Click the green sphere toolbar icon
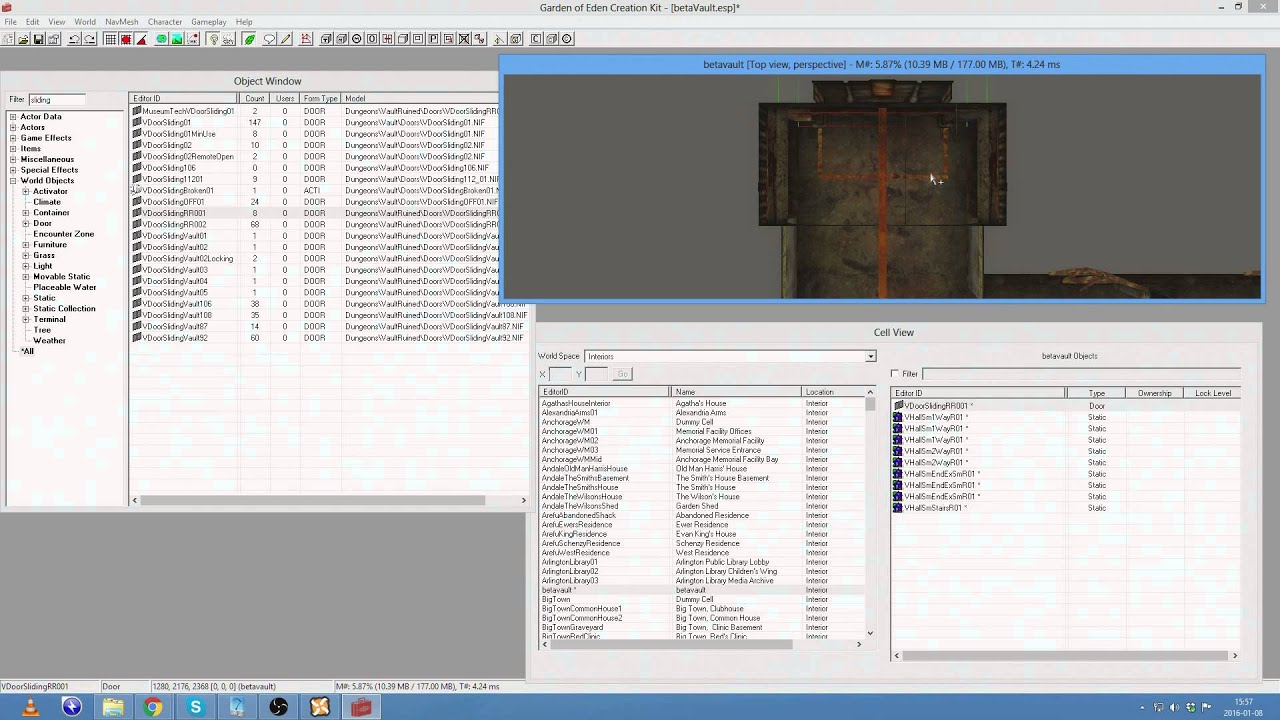 tap(161, 39)
